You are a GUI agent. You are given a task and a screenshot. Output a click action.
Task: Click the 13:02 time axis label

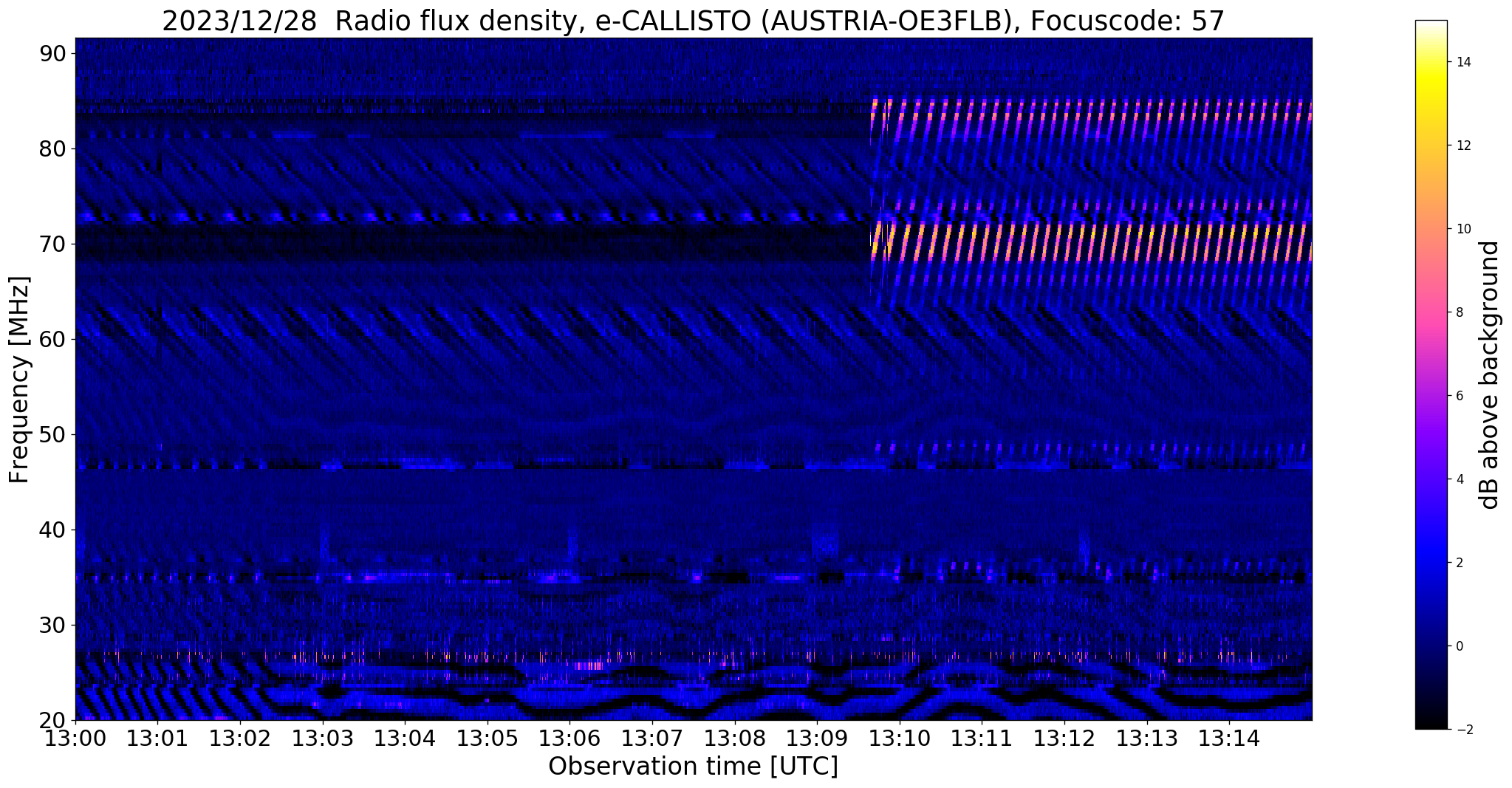tap(240, 739)
